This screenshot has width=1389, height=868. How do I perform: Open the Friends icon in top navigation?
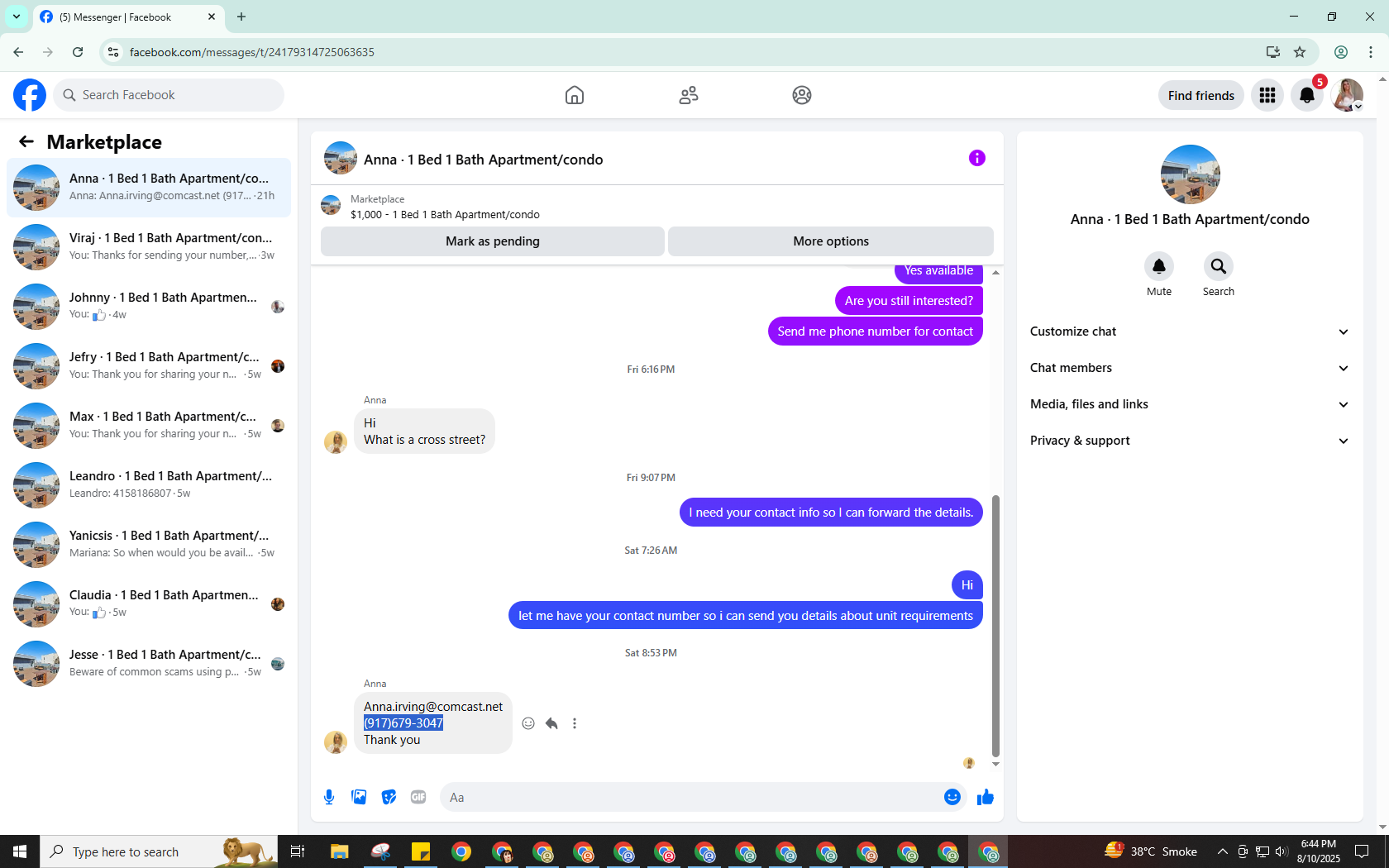pos(689,95)
